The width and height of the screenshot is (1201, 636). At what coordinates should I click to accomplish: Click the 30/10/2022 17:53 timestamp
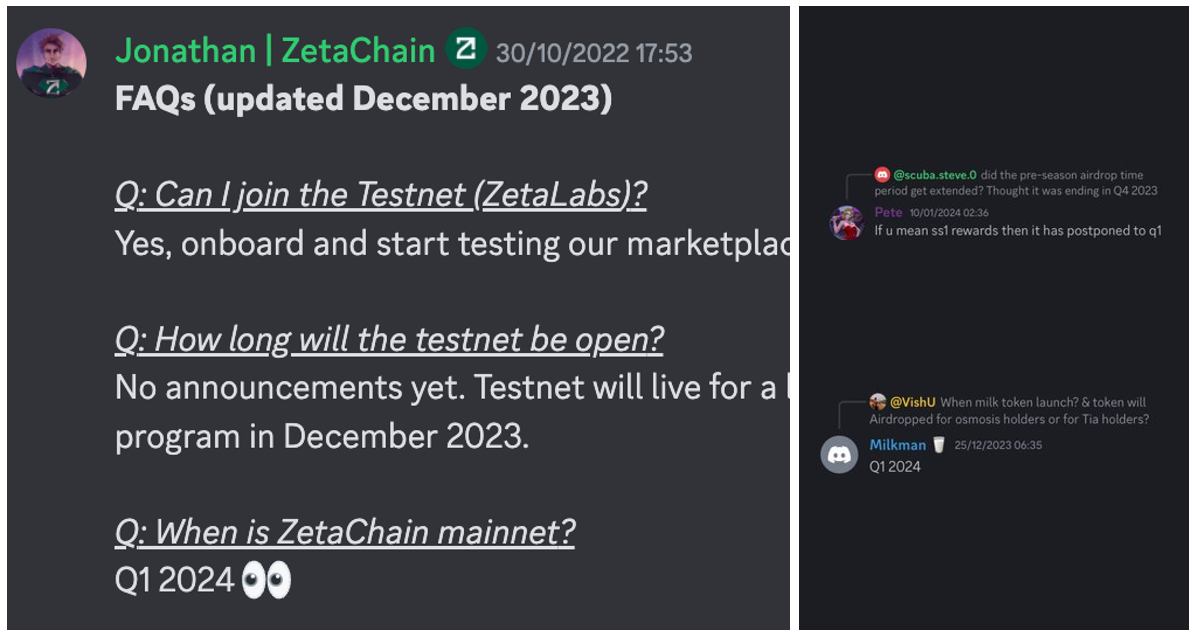click(x=594, y=53)
